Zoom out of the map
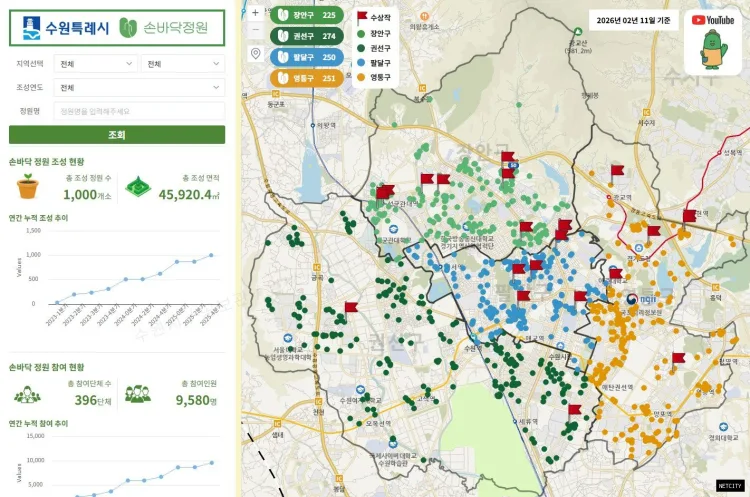Screen dimensions: 750x497 [256, 31]
